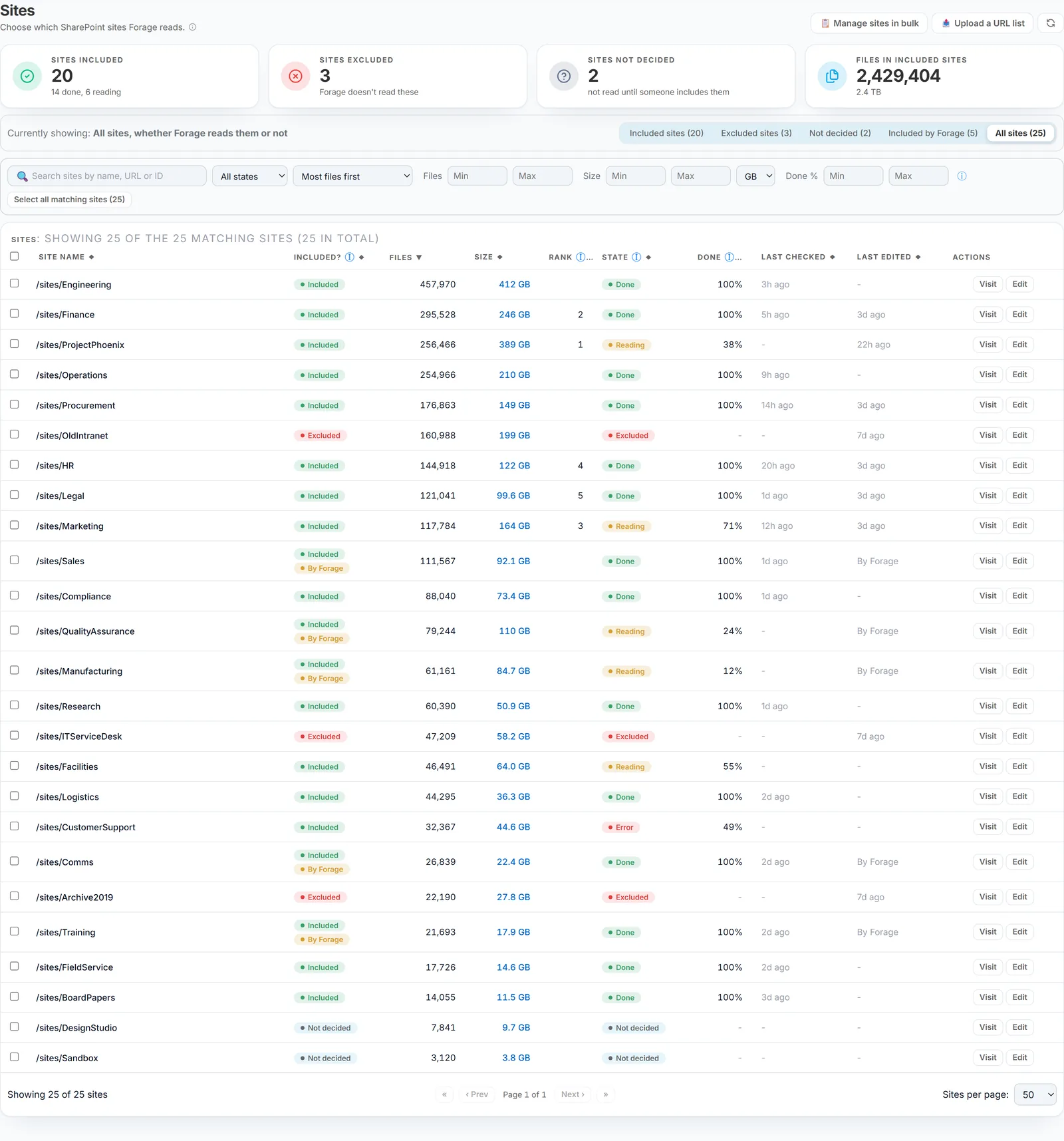Click info icon next to Included? column header
The width and height of the screenshot is (1064, 1141).
pyautogui.click(x=349, y=257)
